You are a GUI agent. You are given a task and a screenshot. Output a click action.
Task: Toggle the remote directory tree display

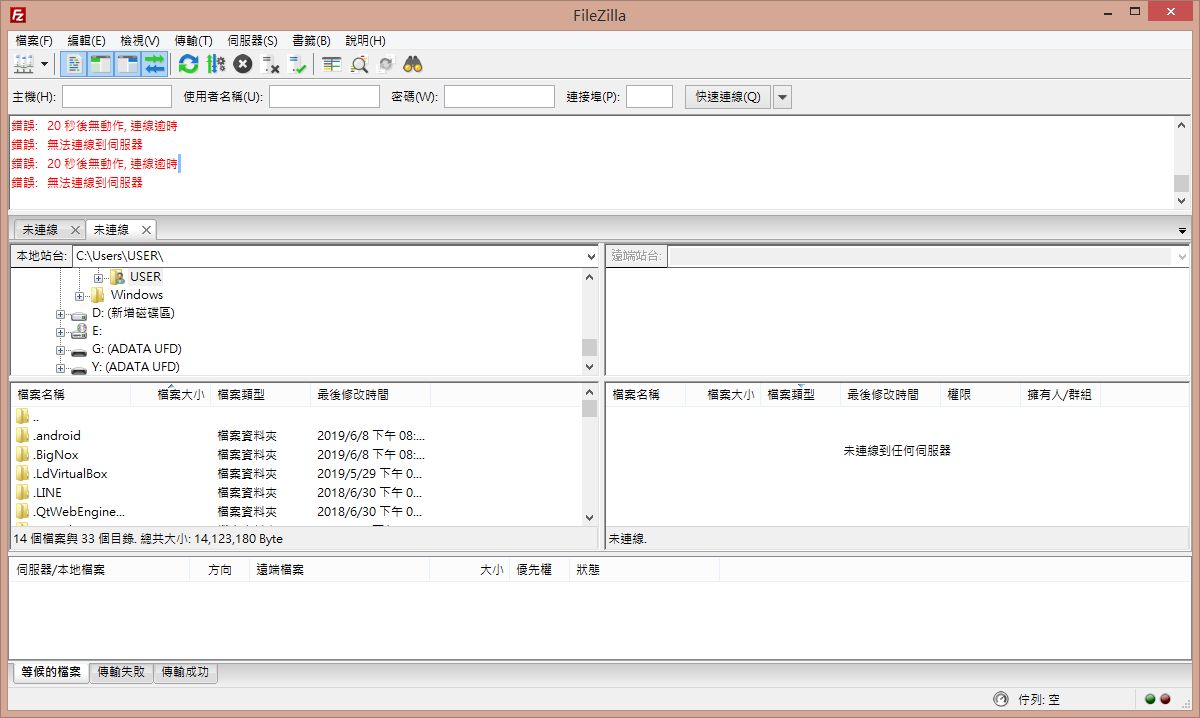click(127, 64)
